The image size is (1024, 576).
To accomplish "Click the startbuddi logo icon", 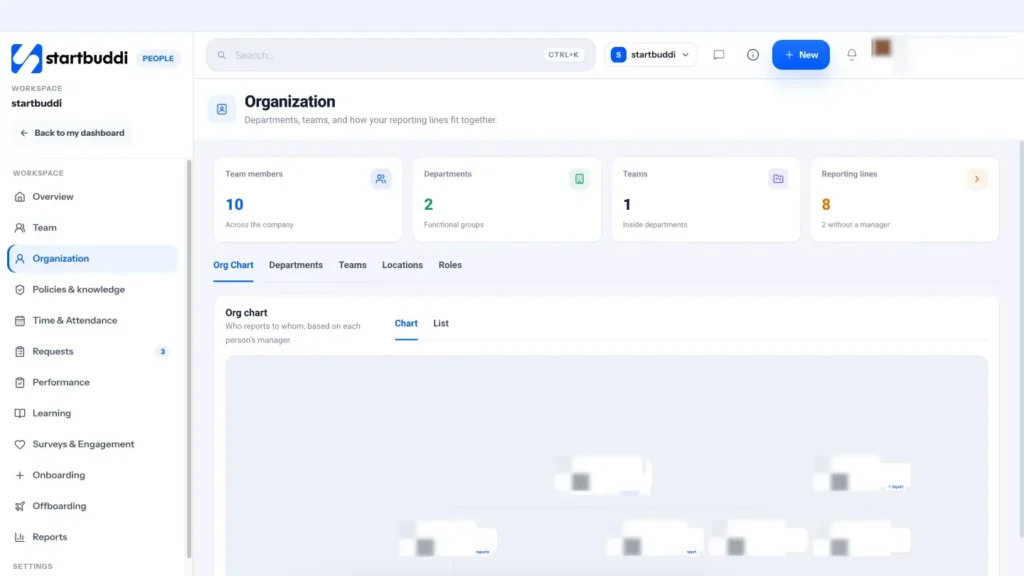I will [27, 58].
